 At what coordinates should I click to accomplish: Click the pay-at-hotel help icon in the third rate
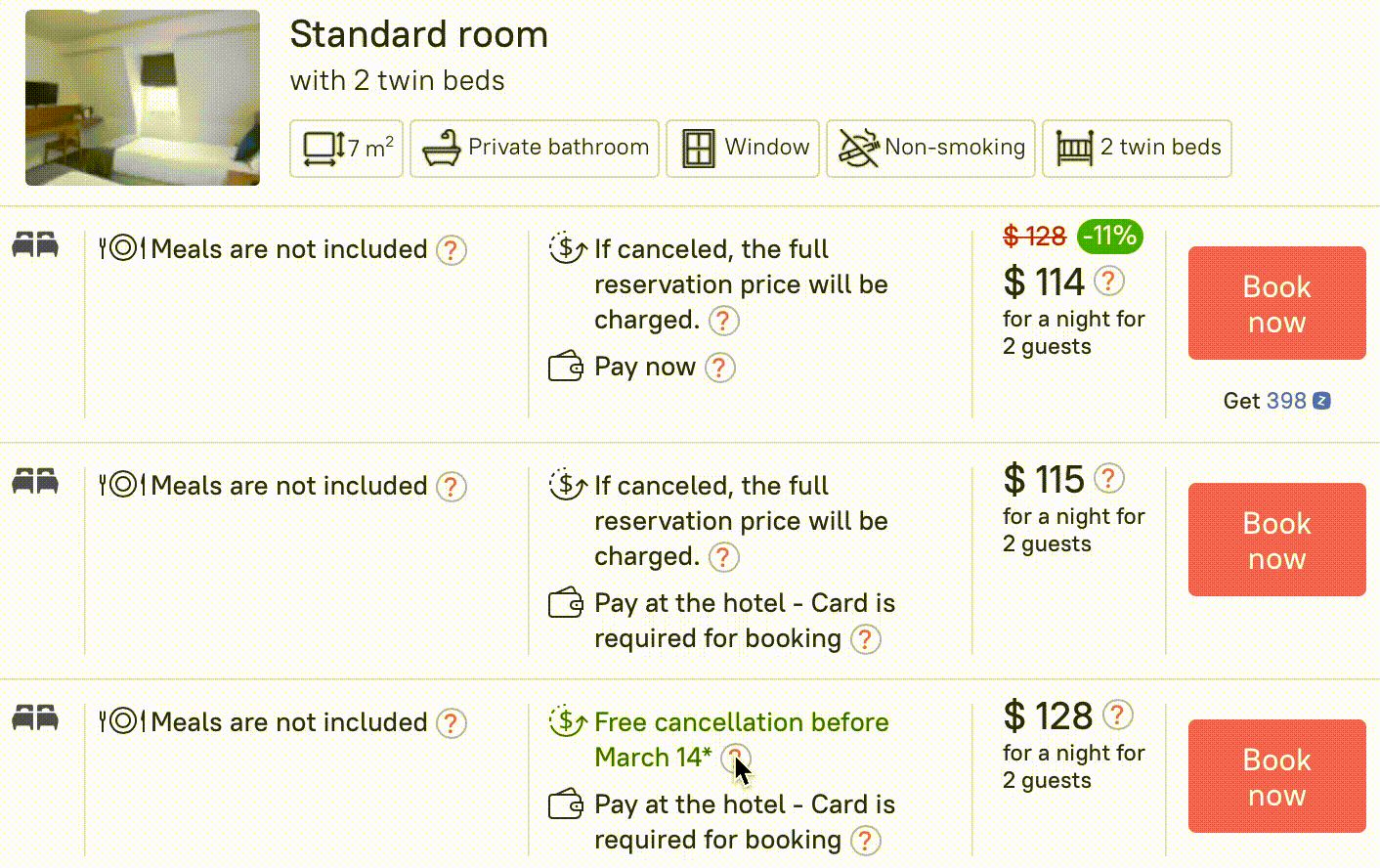coord(865,841)
